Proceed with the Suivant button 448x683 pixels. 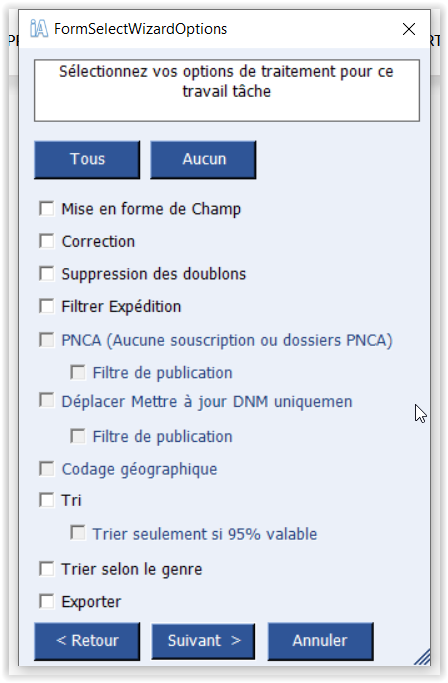pos(204,641)
